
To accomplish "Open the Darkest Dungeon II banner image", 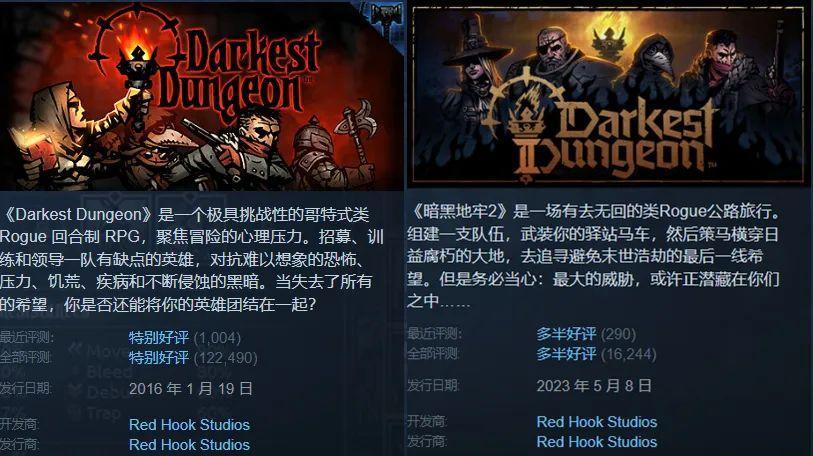I will [608, 95].
